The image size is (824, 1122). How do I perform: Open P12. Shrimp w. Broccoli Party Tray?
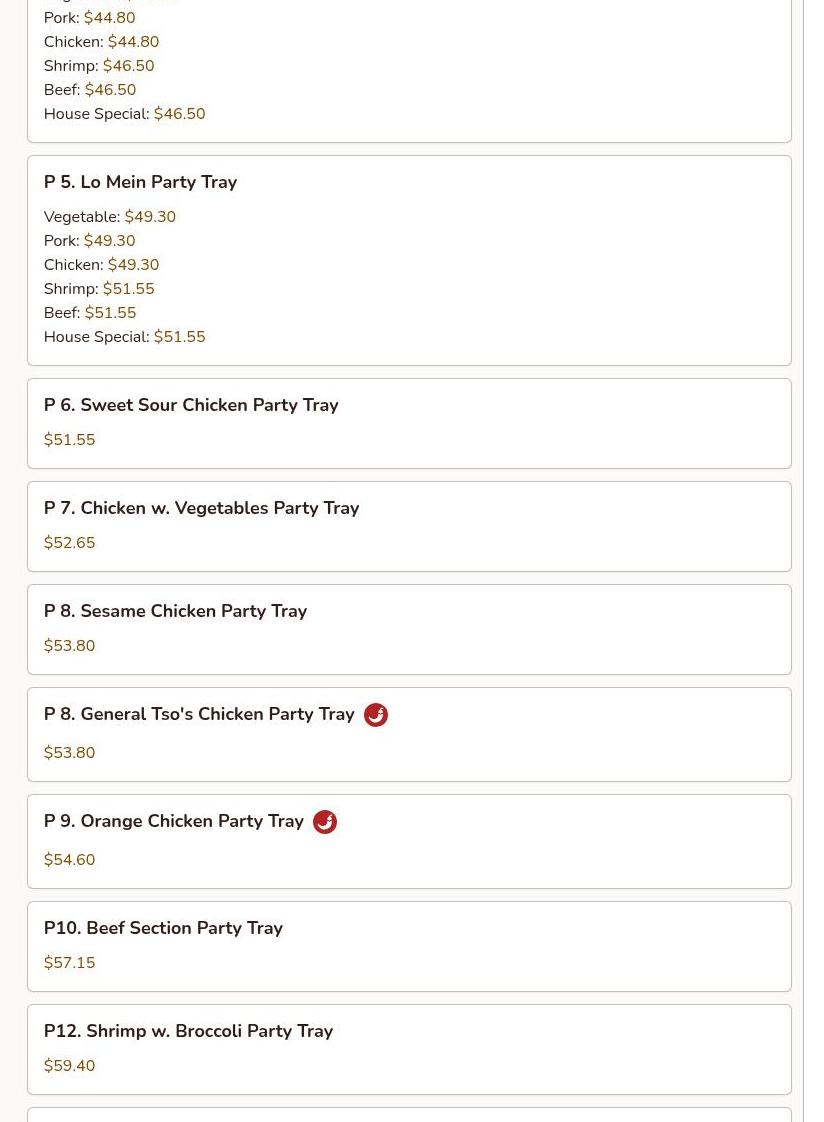click(x=188, y=1031)
